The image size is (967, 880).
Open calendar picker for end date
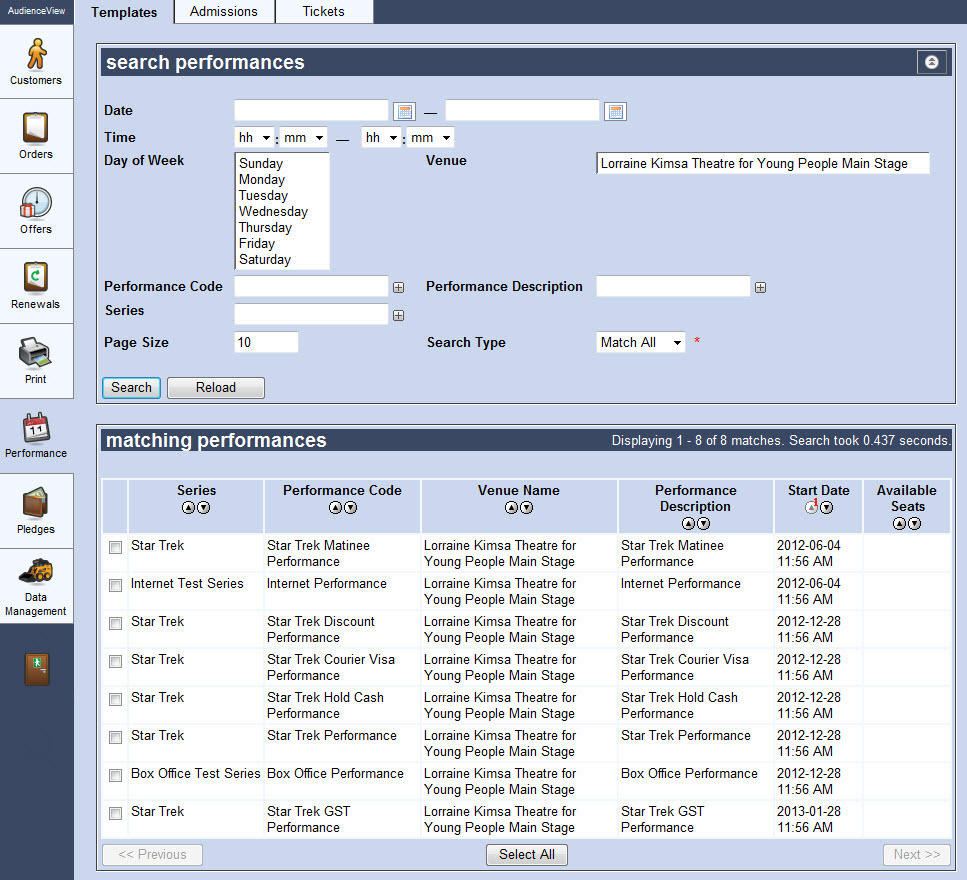click(615, 112)
